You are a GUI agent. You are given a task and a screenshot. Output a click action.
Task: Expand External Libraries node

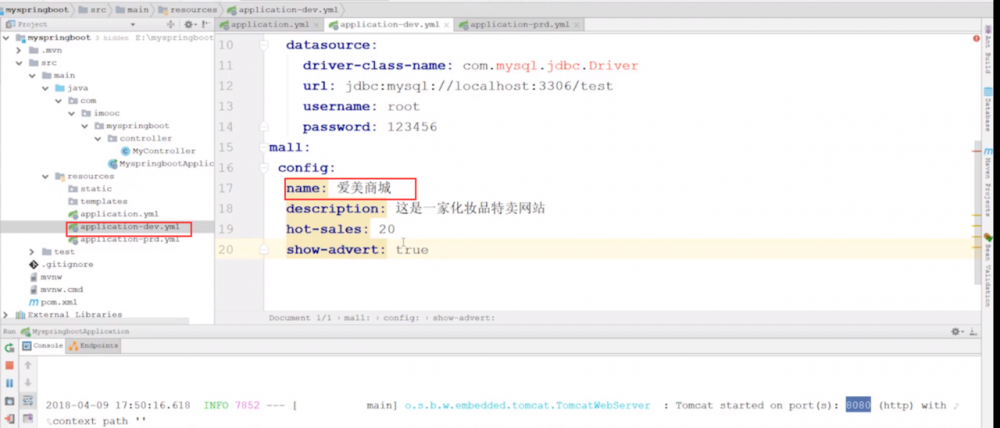(x=6, y=314)
